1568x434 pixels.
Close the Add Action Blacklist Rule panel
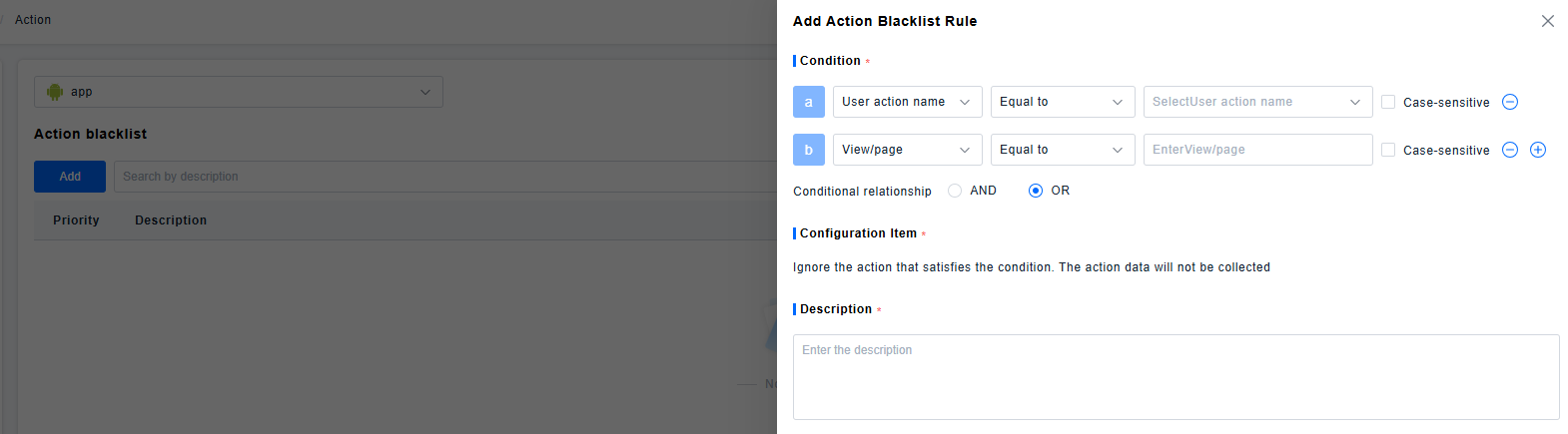point(1547,21)
